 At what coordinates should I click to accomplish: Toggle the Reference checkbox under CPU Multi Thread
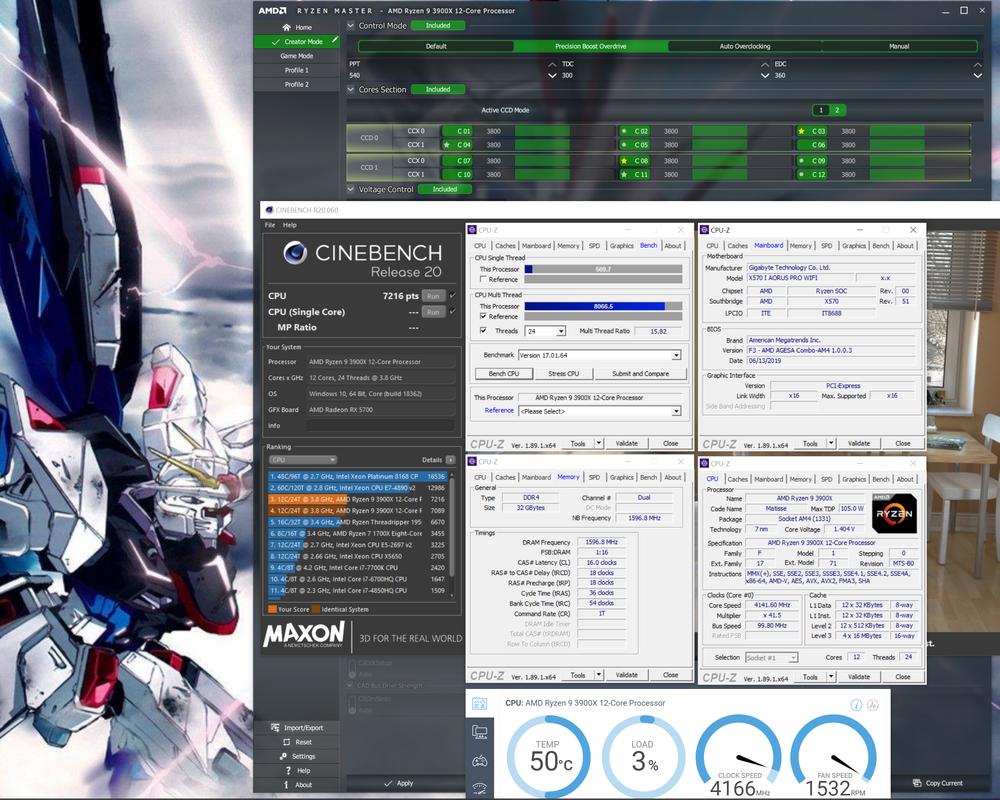pyautogui.click(x=483, y=316)
